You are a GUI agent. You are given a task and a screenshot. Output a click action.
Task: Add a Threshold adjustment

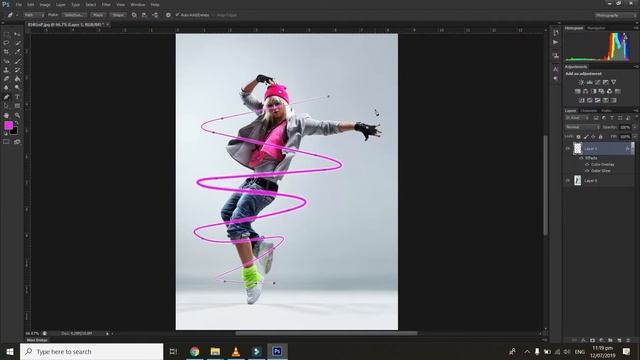click(x=598, y=100)
